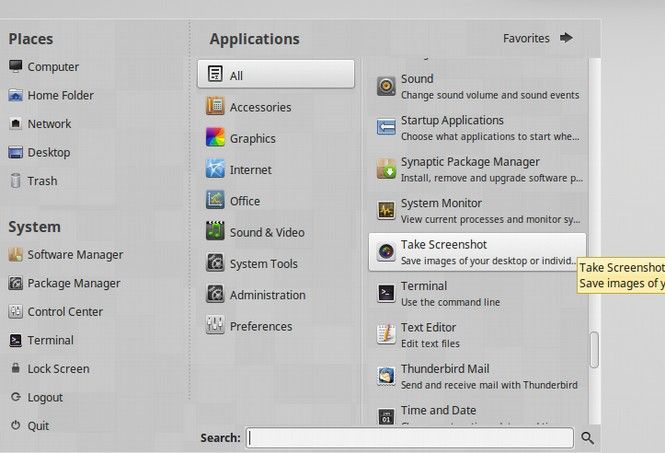Click "Change sound volume and sound events"
Screen dimensions: 665x453
pyautogui.click(x=490, y=95)
